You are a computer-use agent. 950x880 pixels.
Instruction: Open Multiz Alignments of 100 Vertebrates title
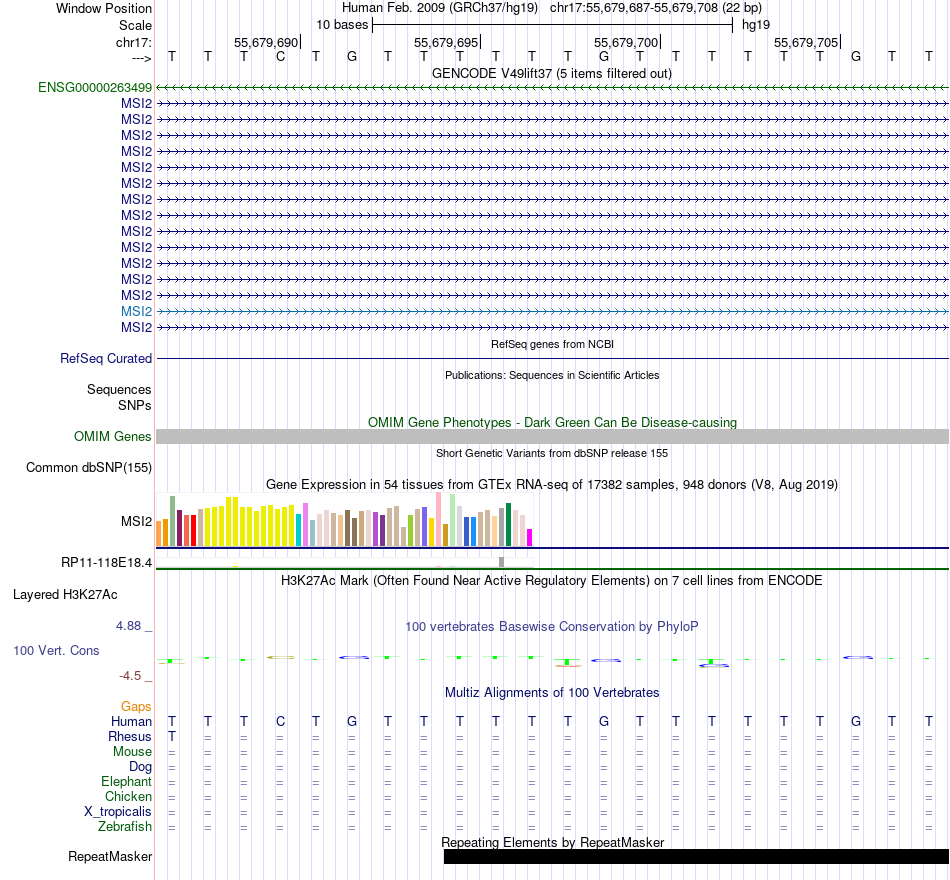point(552,693)
